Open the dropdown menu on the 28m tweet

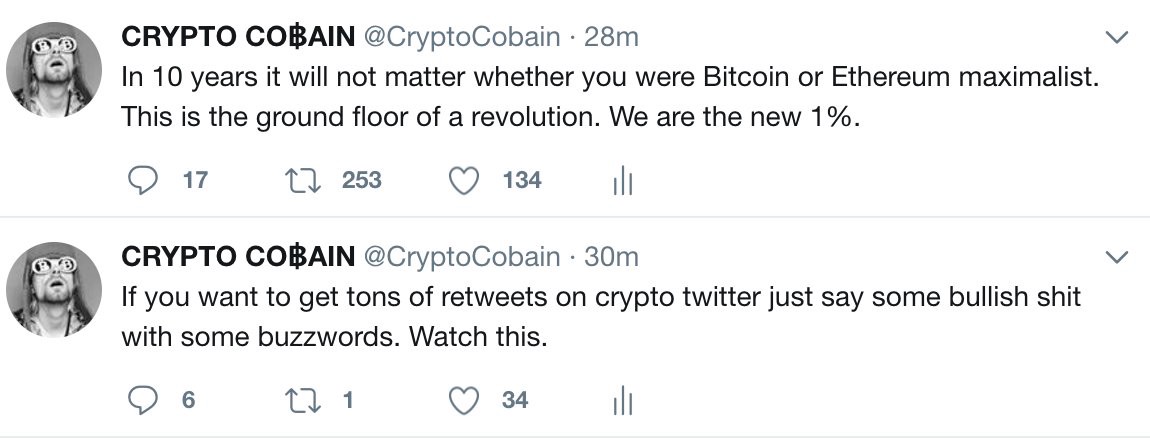(1114, 38)
